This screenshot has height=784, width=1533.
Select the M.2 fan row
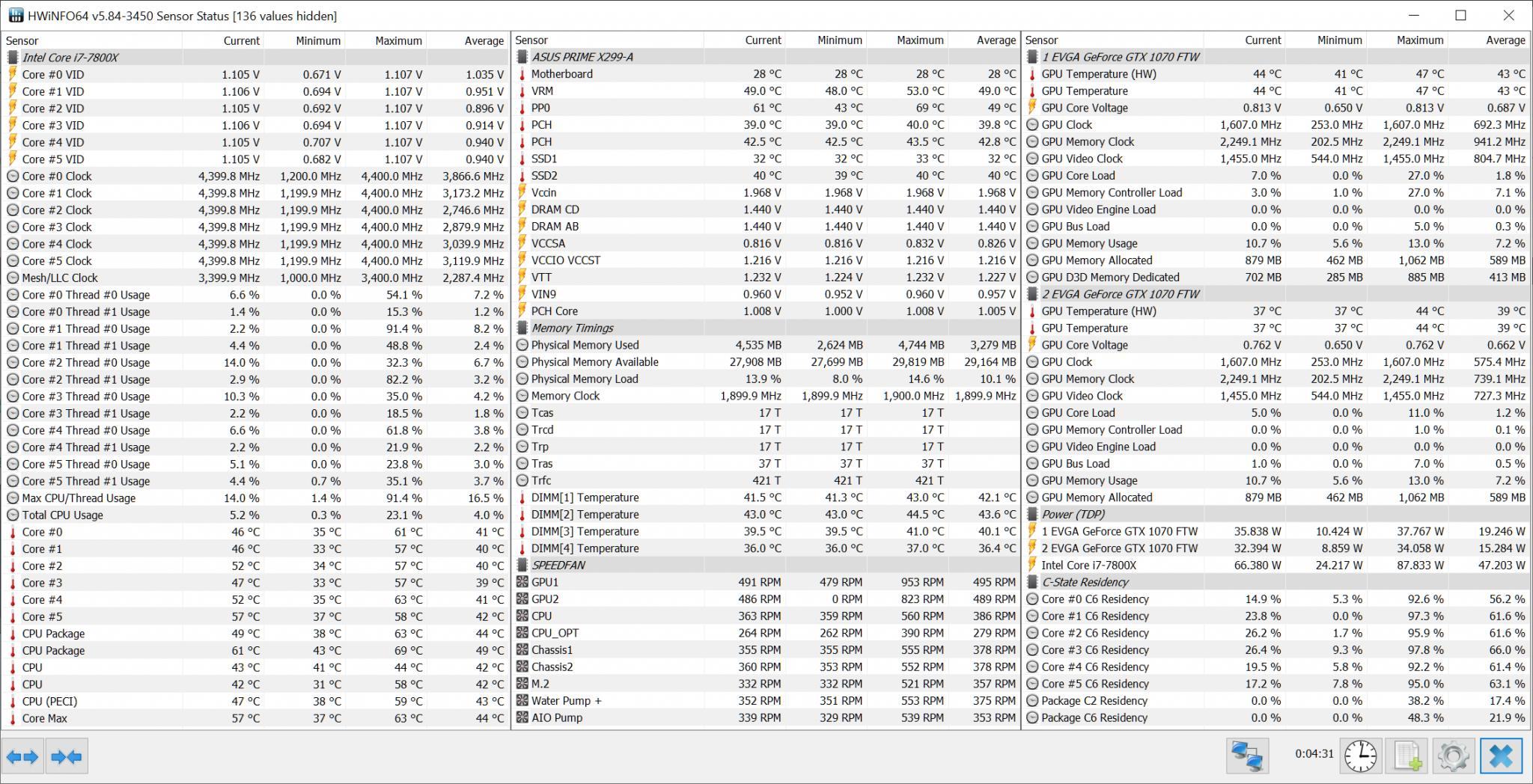point(766,684)
